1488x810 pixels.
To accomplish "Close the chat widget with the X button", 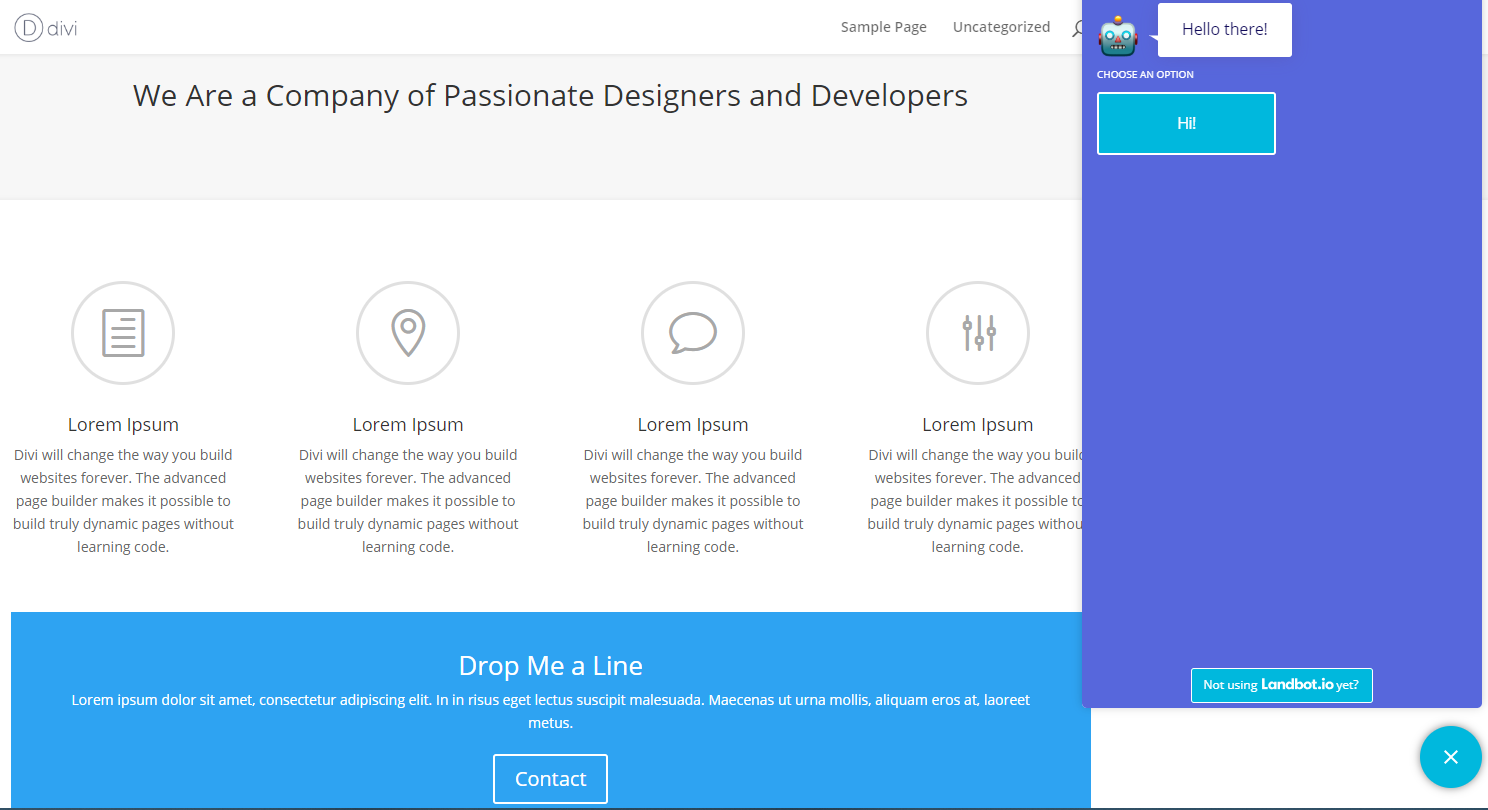I will coord(1451,757).
